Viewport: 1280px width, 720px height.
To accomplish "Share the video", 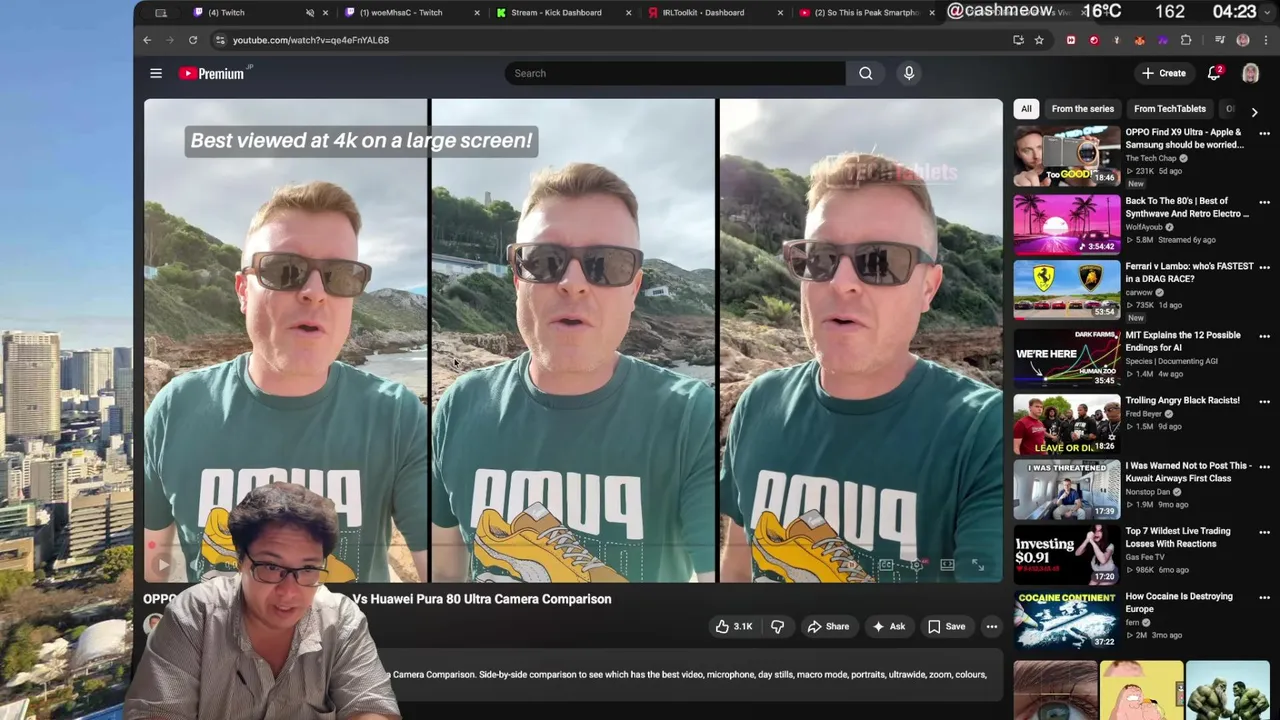I will [x=828, y=627].
